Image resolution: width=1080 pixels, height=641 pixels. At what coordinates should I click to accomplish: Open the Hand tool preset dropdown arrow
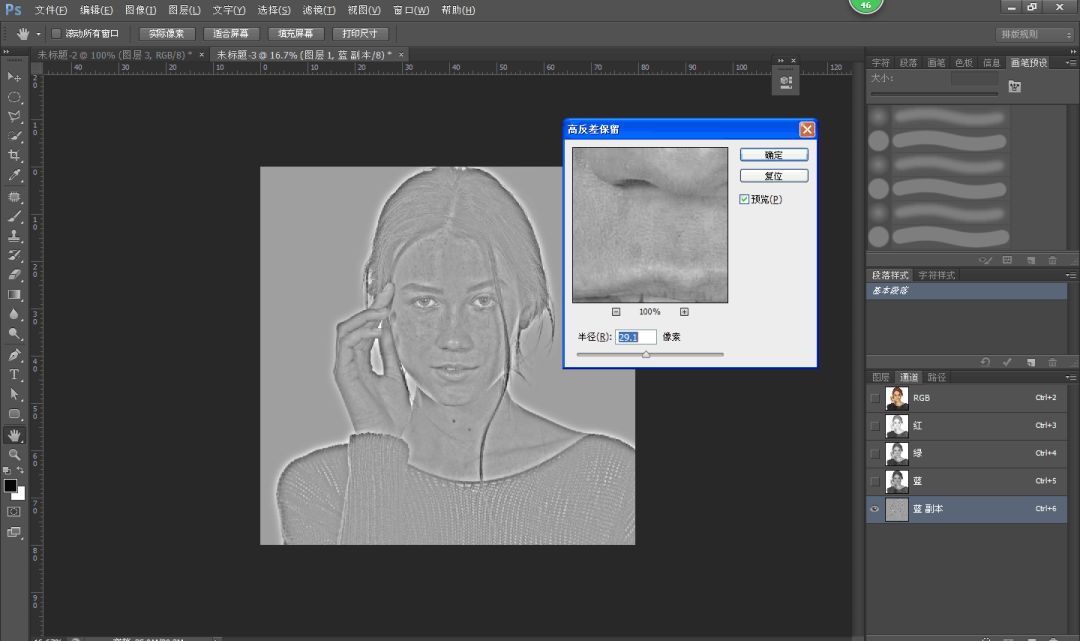[38, 34]
